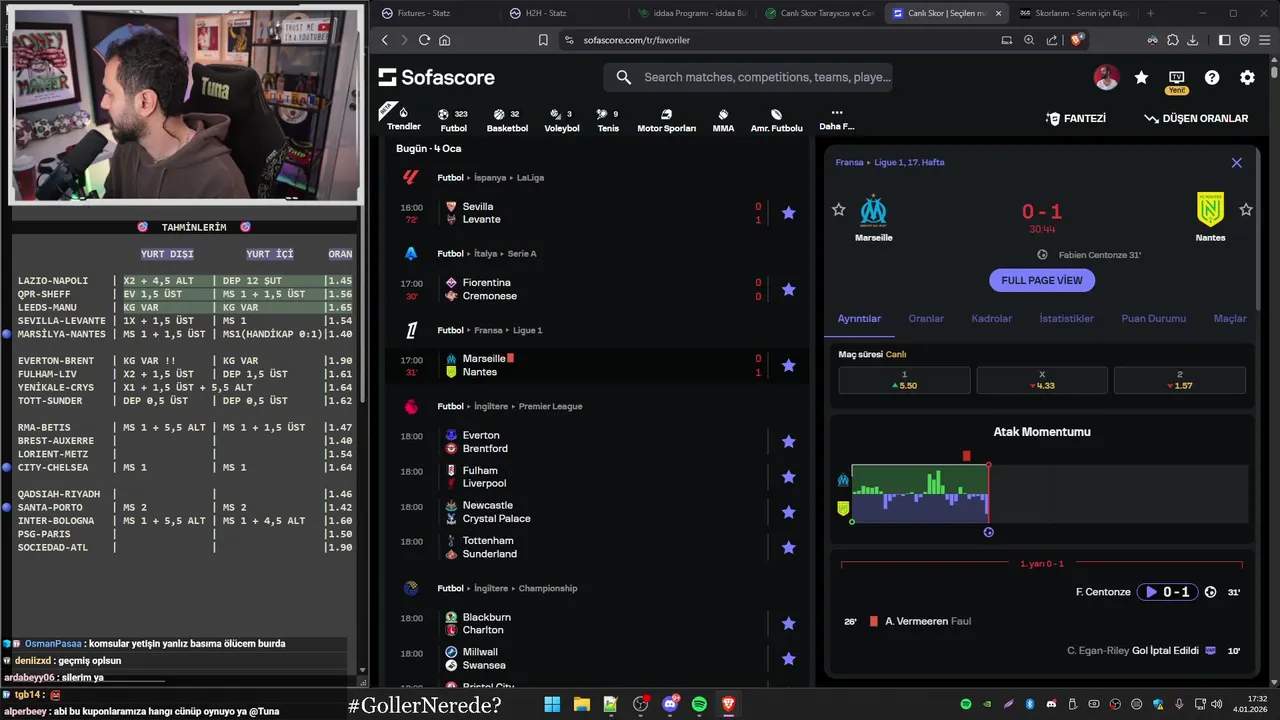The height and width of the screenshot is (720, 1280).
Task: Reload the Sofascore page
Action: pos(424,40)
